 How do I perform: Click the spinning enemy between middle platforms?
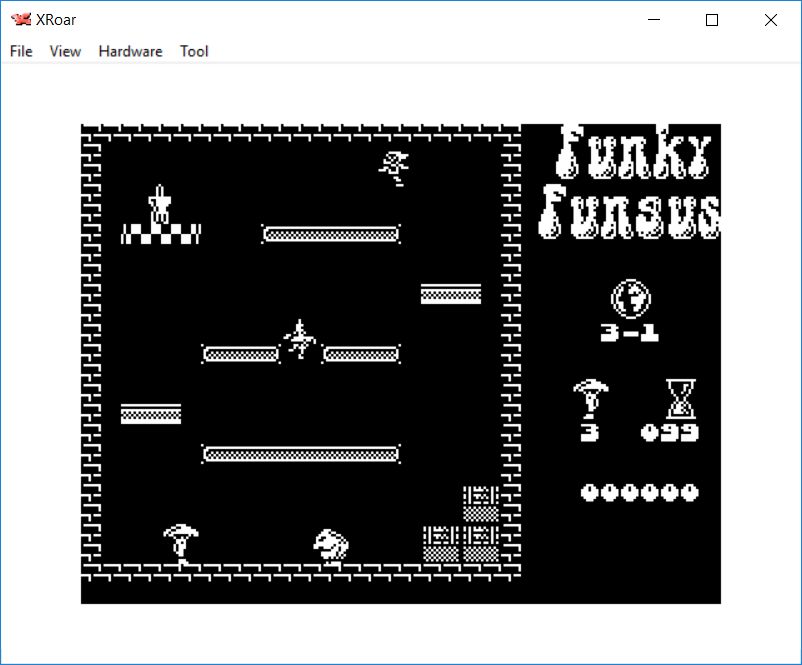click(299, 339)
